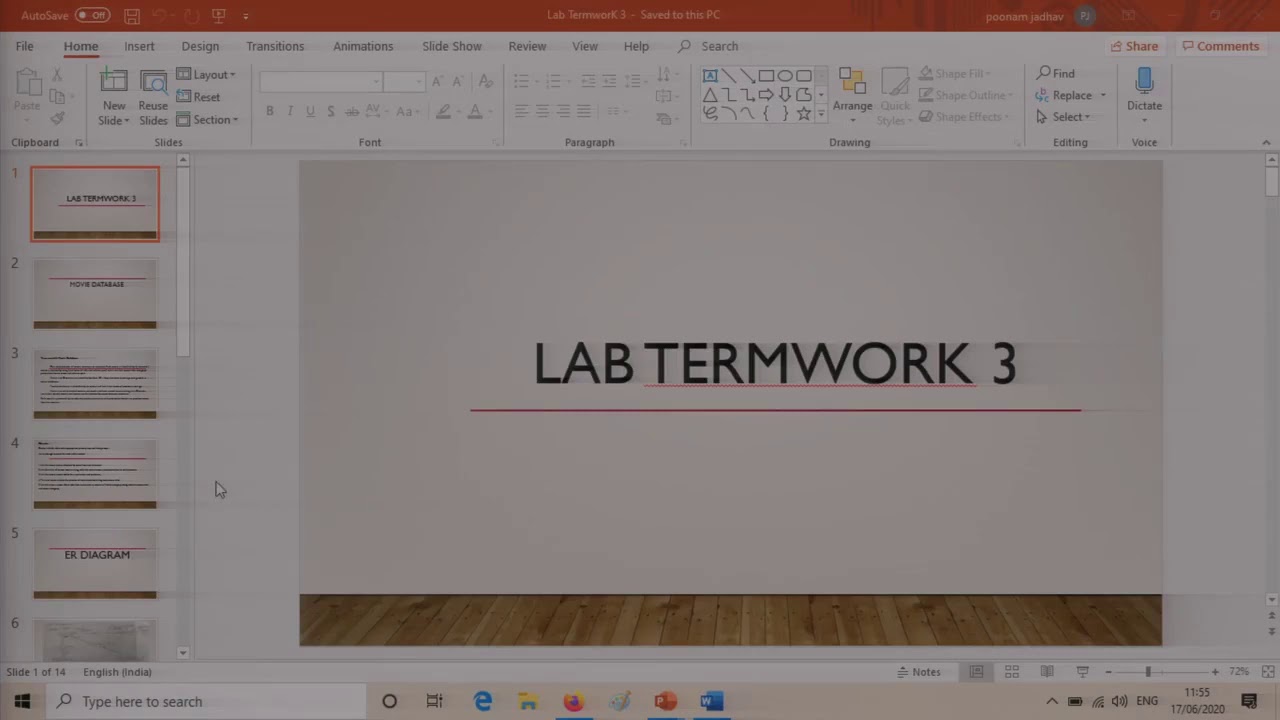Select the Right Arrow shape
The width and height of the screenshot is (1280, 720).
click(x=766, y=95)
